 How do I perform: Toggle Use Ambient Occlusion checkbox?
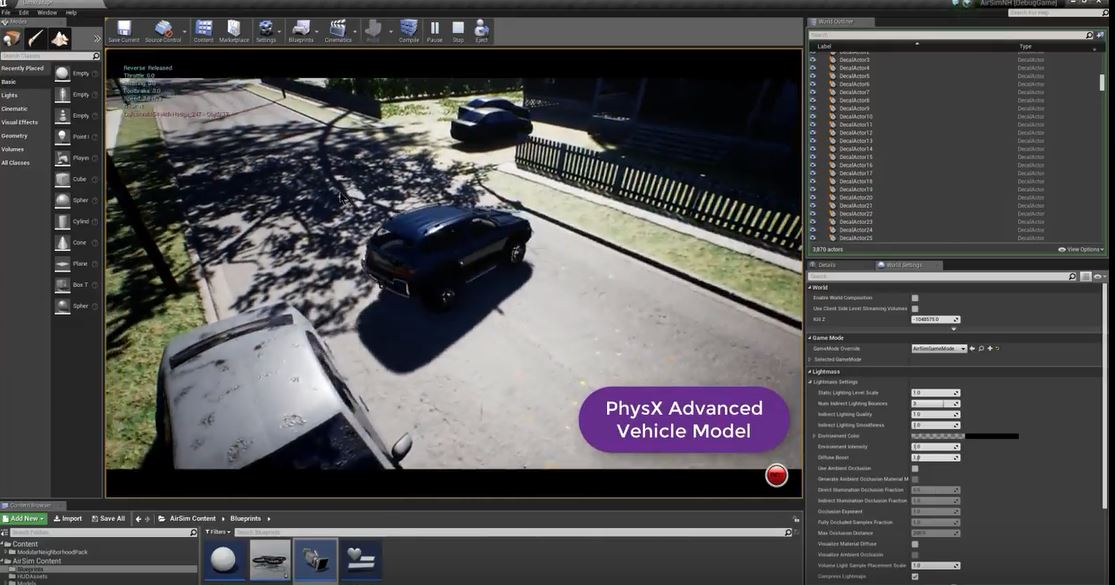pos(915,468)
